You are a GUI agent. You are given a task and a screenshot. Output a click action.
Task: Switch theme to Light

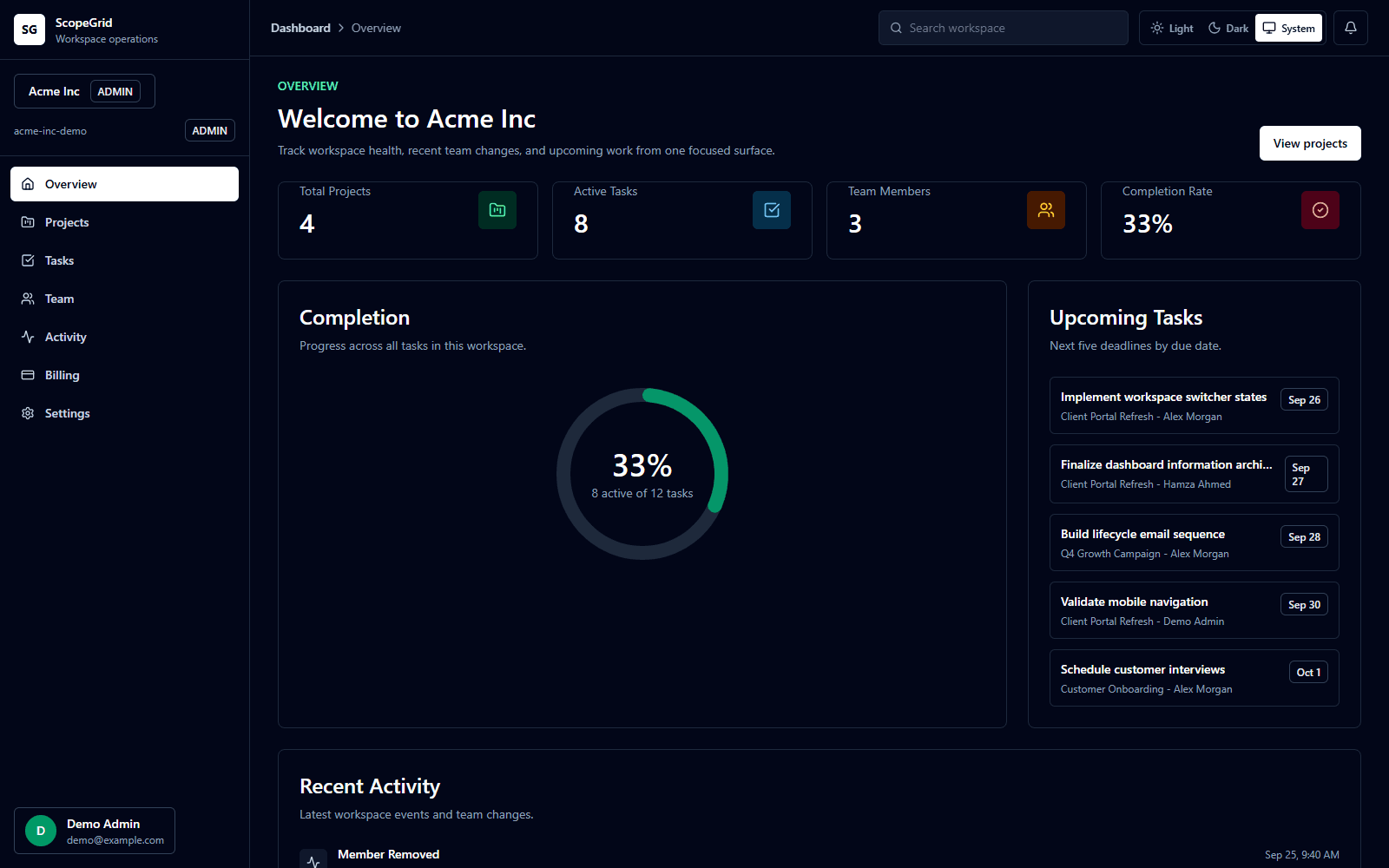pyautogui.click(x=1172, y=28)
